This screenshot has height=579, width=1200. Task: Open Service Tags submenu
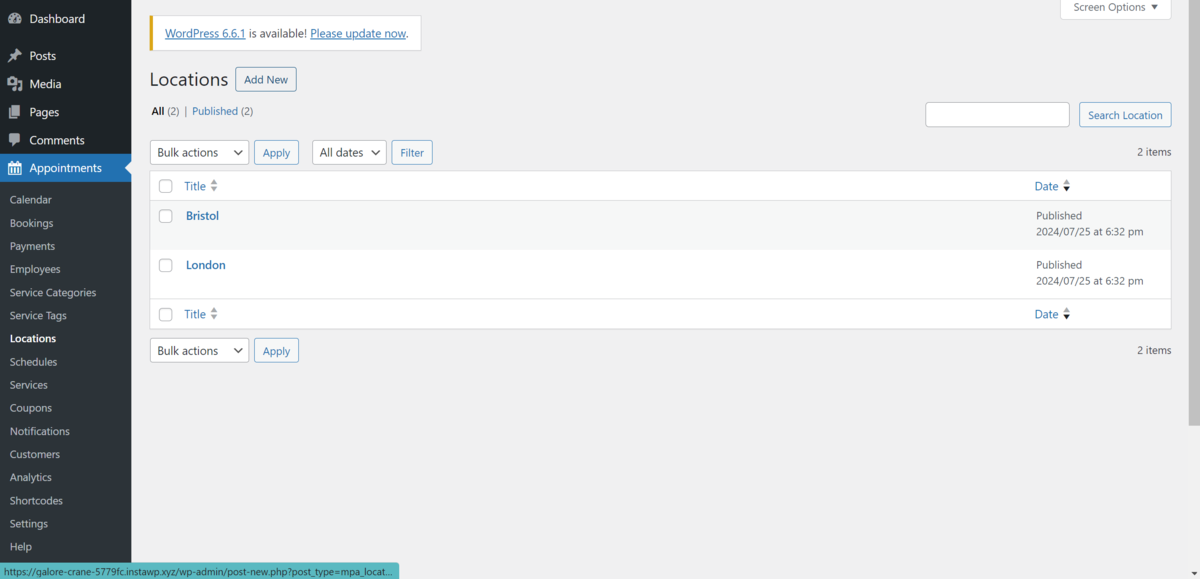(38, 316)
